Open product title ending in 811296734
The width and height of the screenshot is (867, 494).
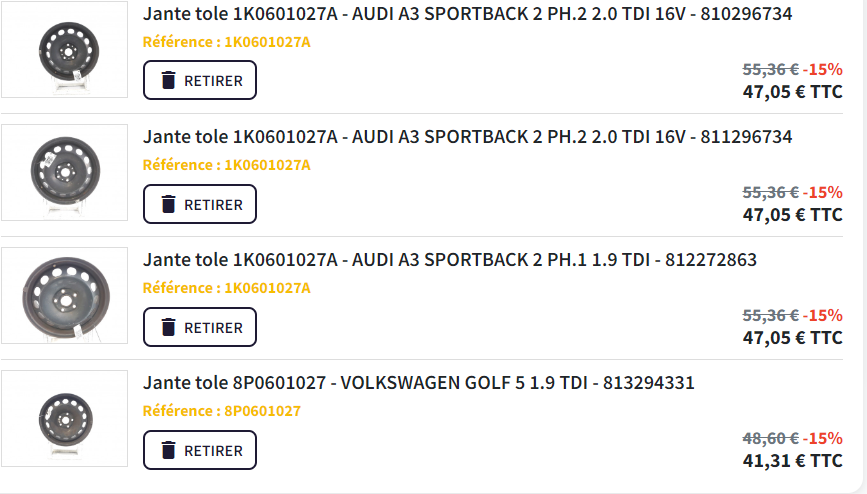[467, 137]
